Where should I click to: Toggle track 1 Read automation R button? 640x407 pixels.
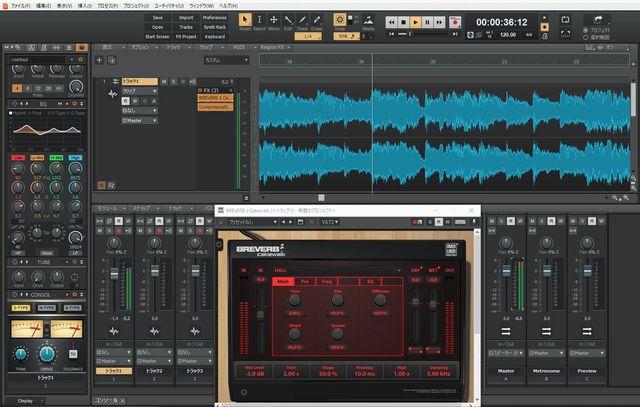[x=125, y=101]
